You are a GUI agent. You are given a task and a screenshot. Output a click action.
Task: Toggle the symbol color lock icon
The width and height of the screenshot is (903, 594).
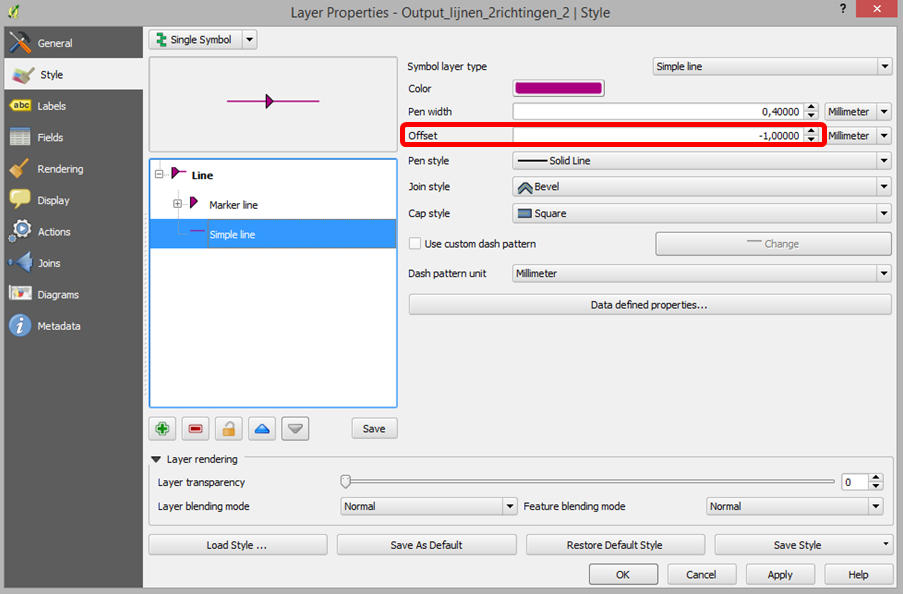coord(228,428)
